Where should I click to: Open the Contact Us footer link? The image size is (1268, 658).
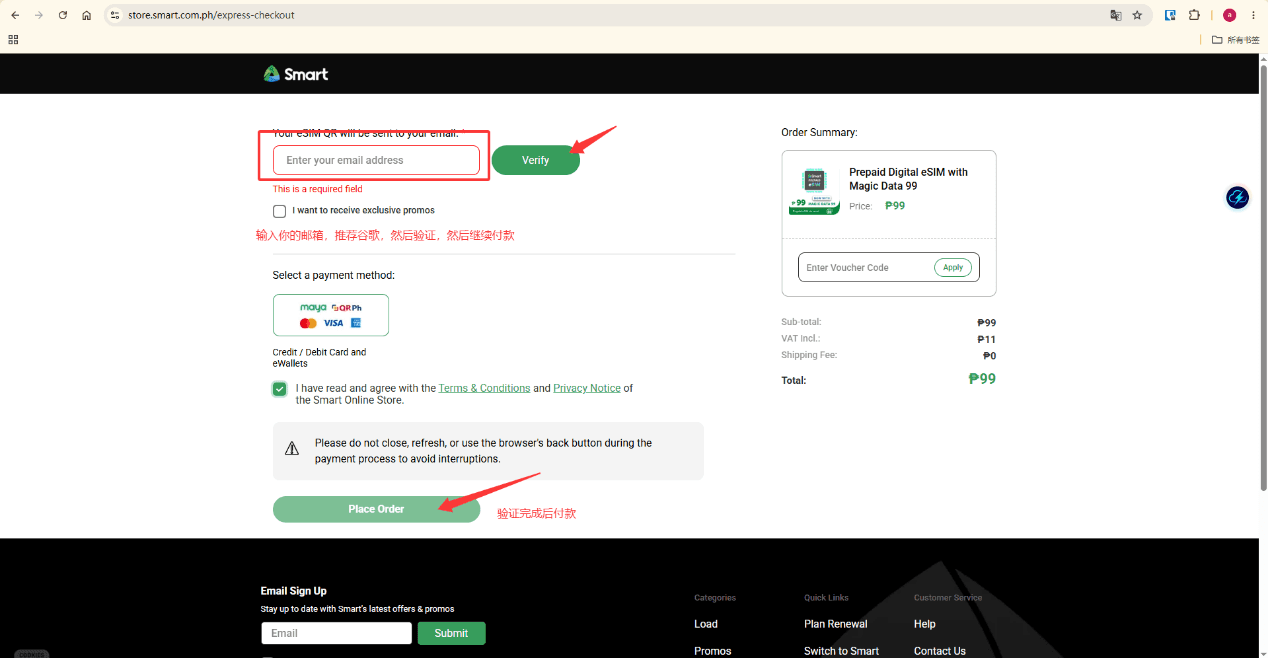(940, 651)
